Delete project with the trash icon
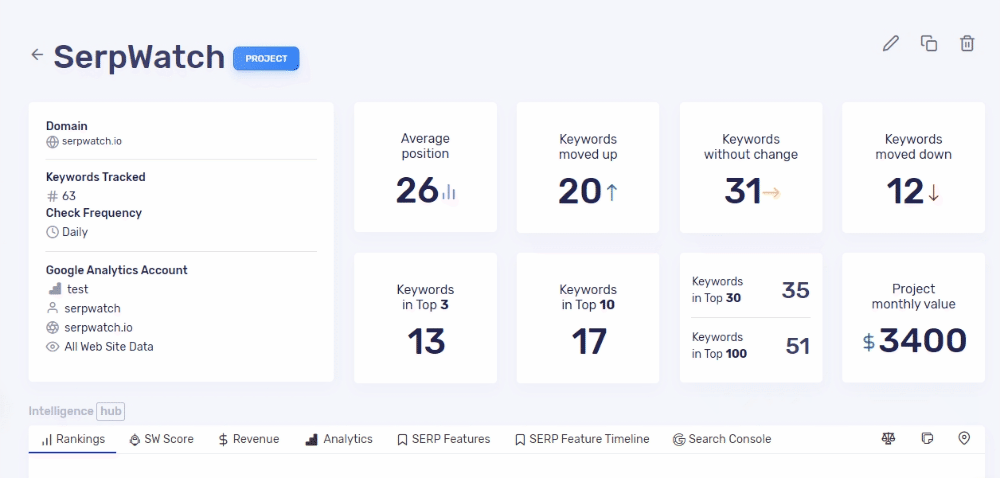Viewport: 1000px width, 478px height. pyautogui.click(x=967, y=43)
